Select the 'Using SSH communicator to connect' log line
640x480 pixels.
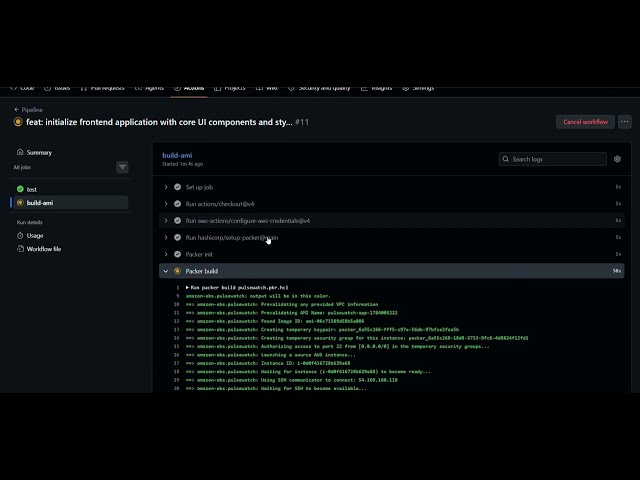(291, 380)
